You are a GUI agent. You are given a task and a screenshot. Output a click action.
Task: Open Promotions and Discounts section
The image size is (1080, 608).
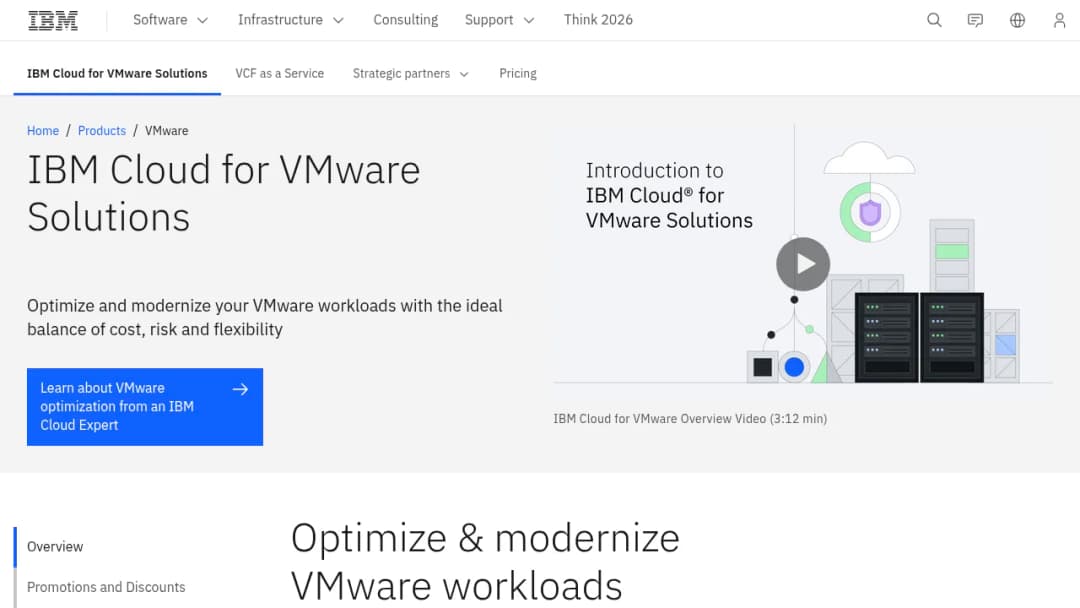(x=106, y=587)
